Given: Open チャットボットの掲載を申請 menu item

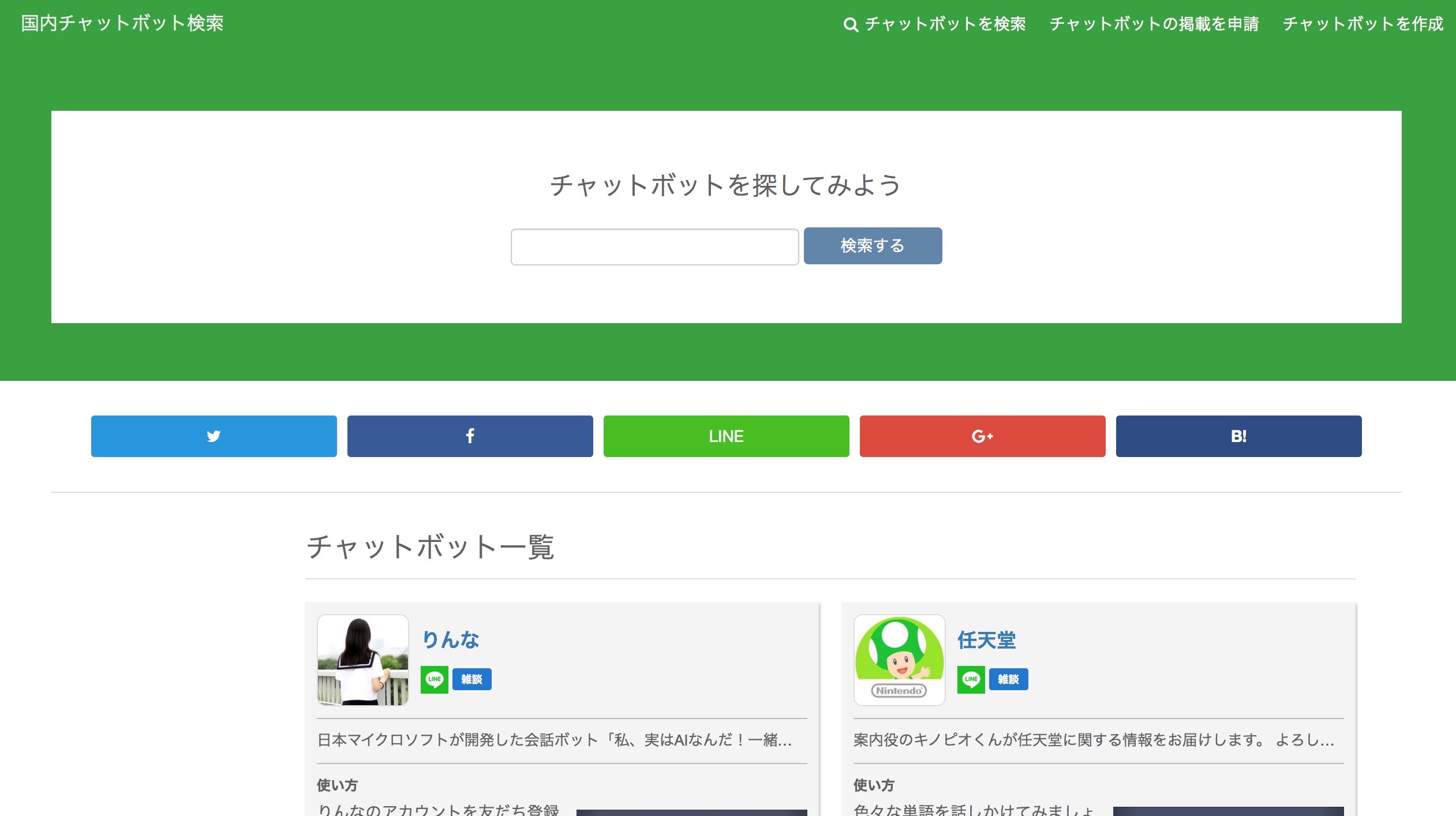Looking at the screenshot, I should point(1154,24).
